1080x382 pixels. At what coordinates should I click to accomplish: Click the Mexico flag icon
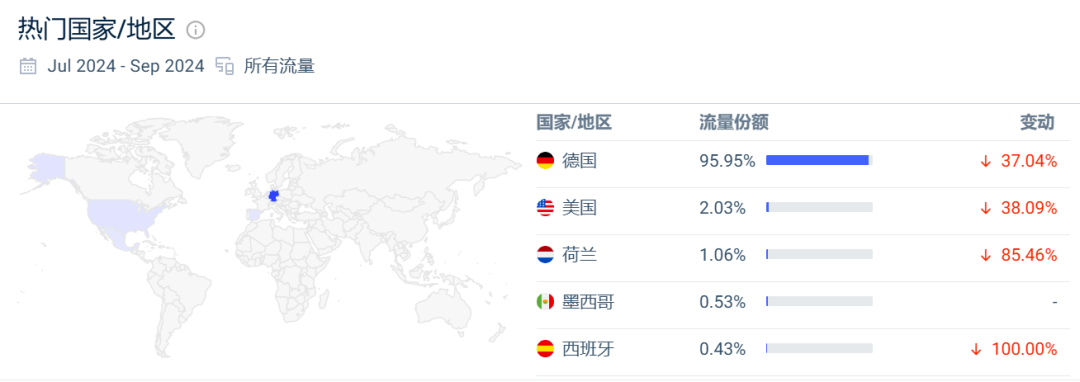tap(545, 301)
